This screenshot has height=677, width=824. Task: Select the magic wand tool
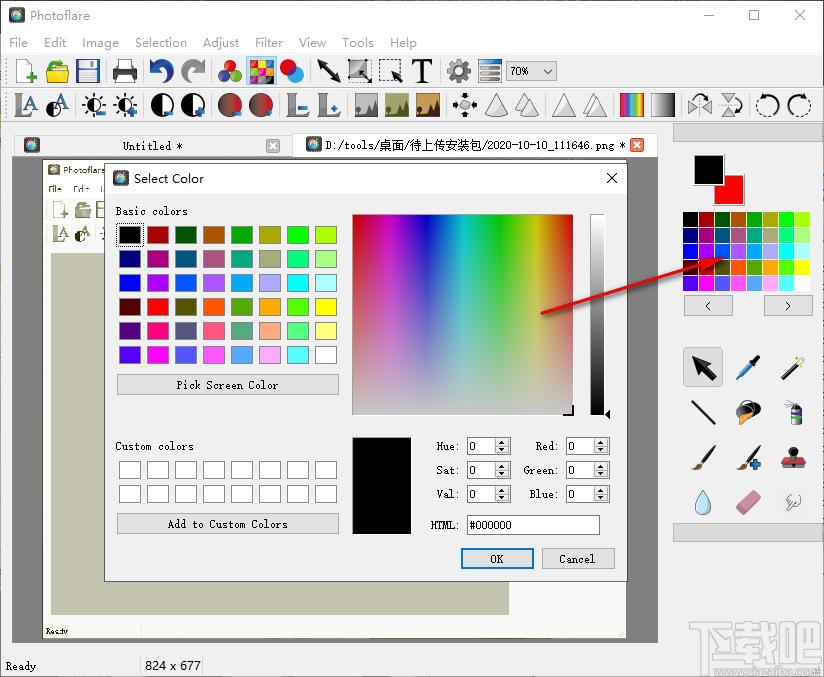pyautogui.click(x=793, y=367)
